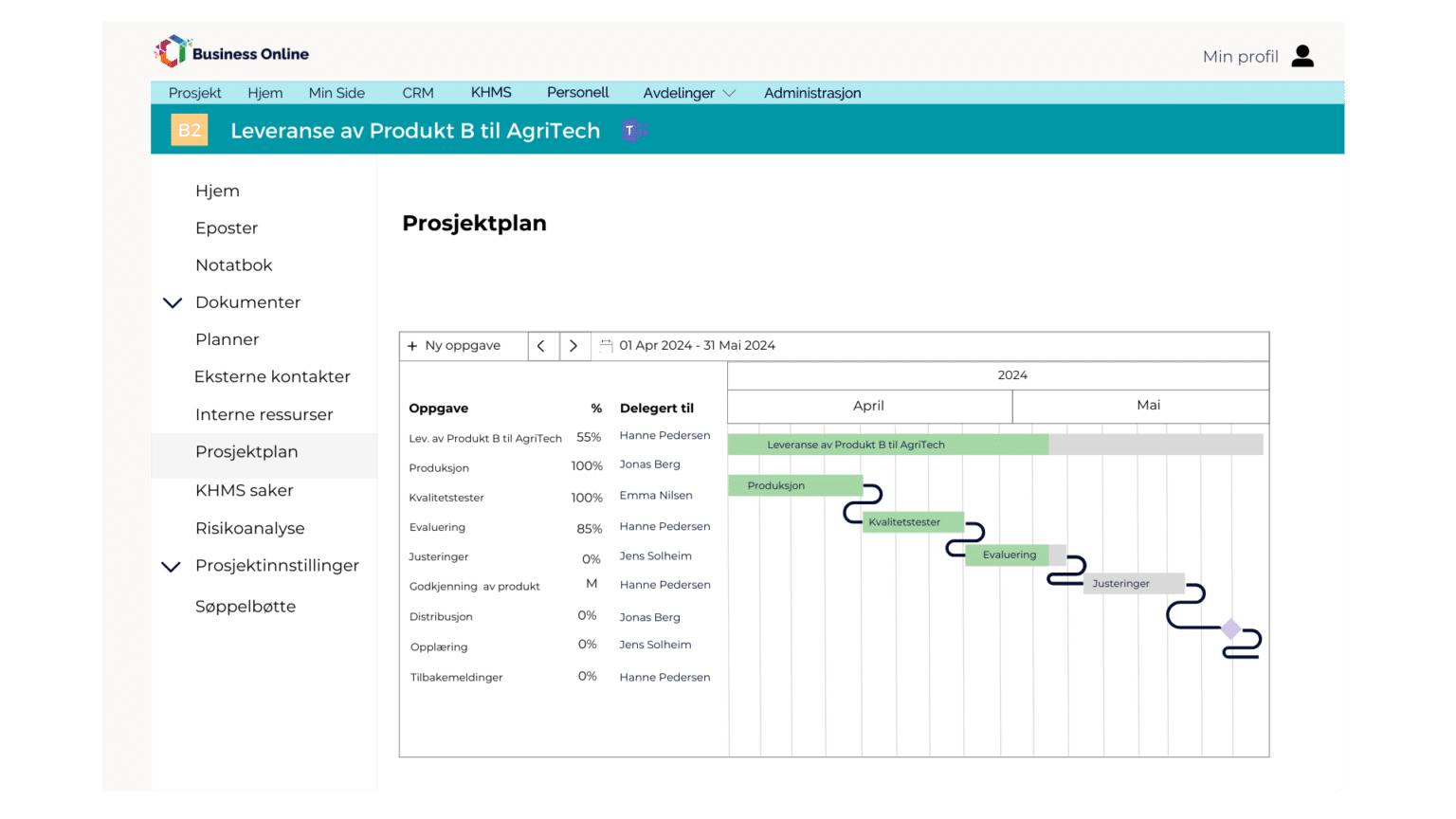The width and height of the screenshot is (1456, 819).
Task: Click the Produksjon Gantt bar
Action: (794, 485)
